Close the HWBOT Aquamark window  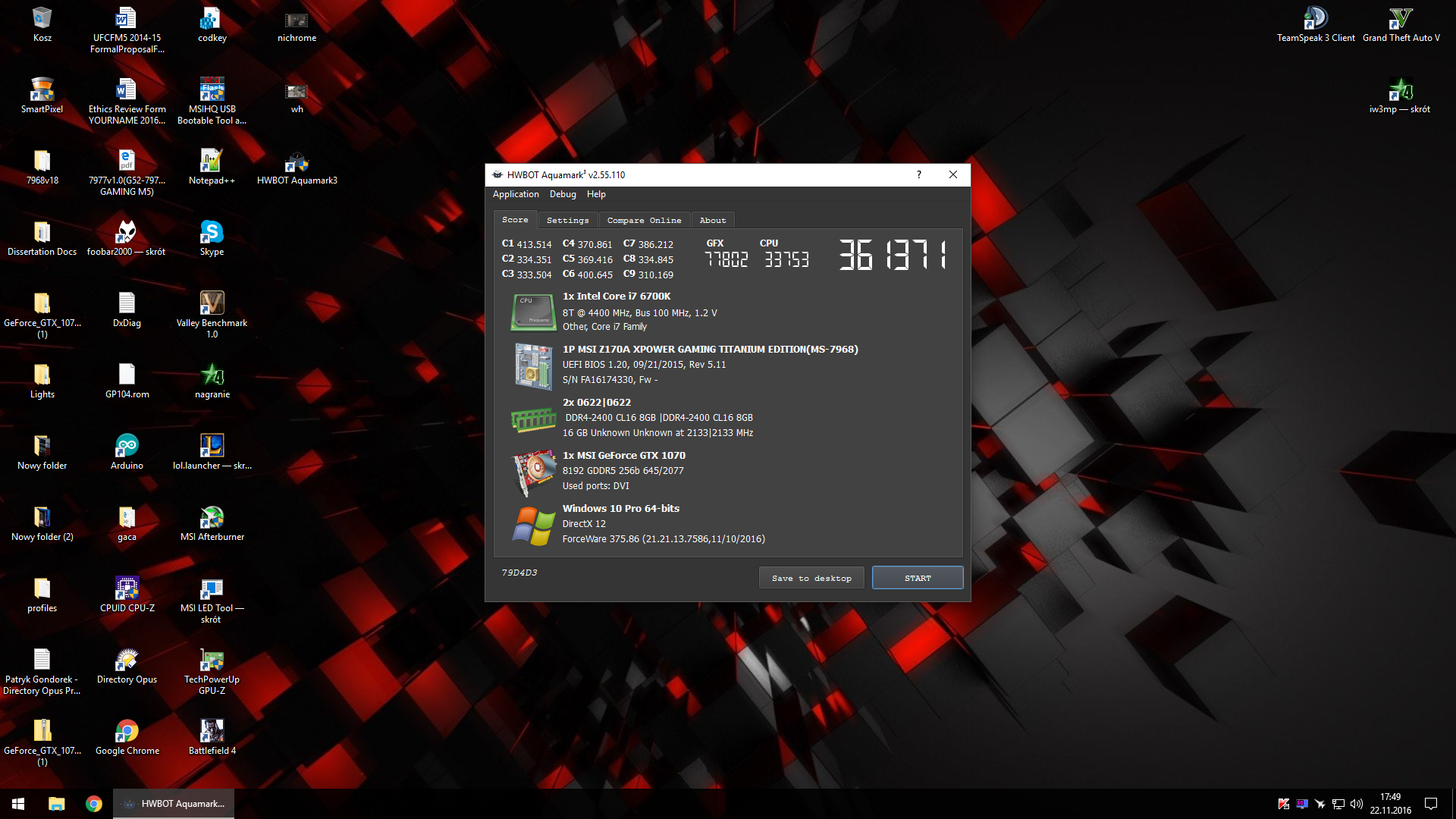point(953,174)
